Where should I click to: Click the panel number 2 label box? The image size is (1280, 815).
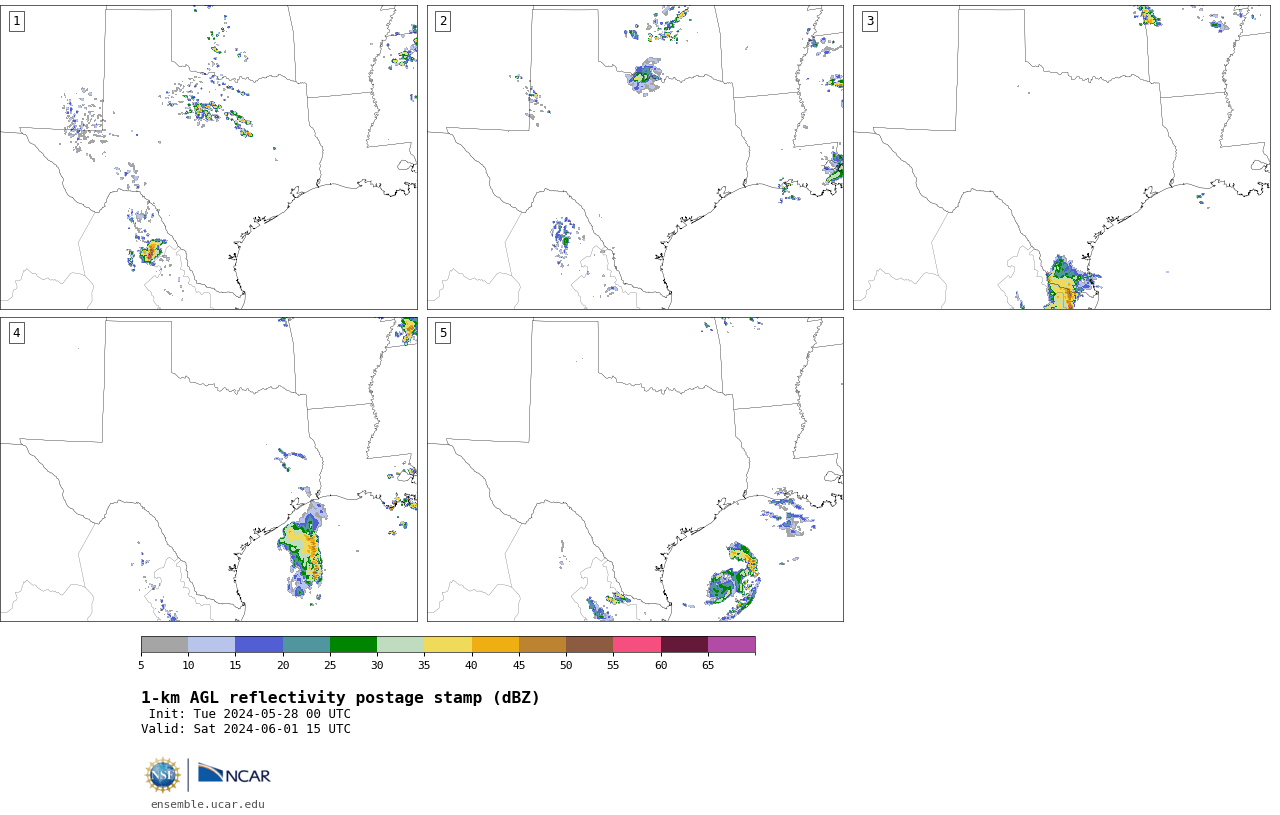(443, 21)
